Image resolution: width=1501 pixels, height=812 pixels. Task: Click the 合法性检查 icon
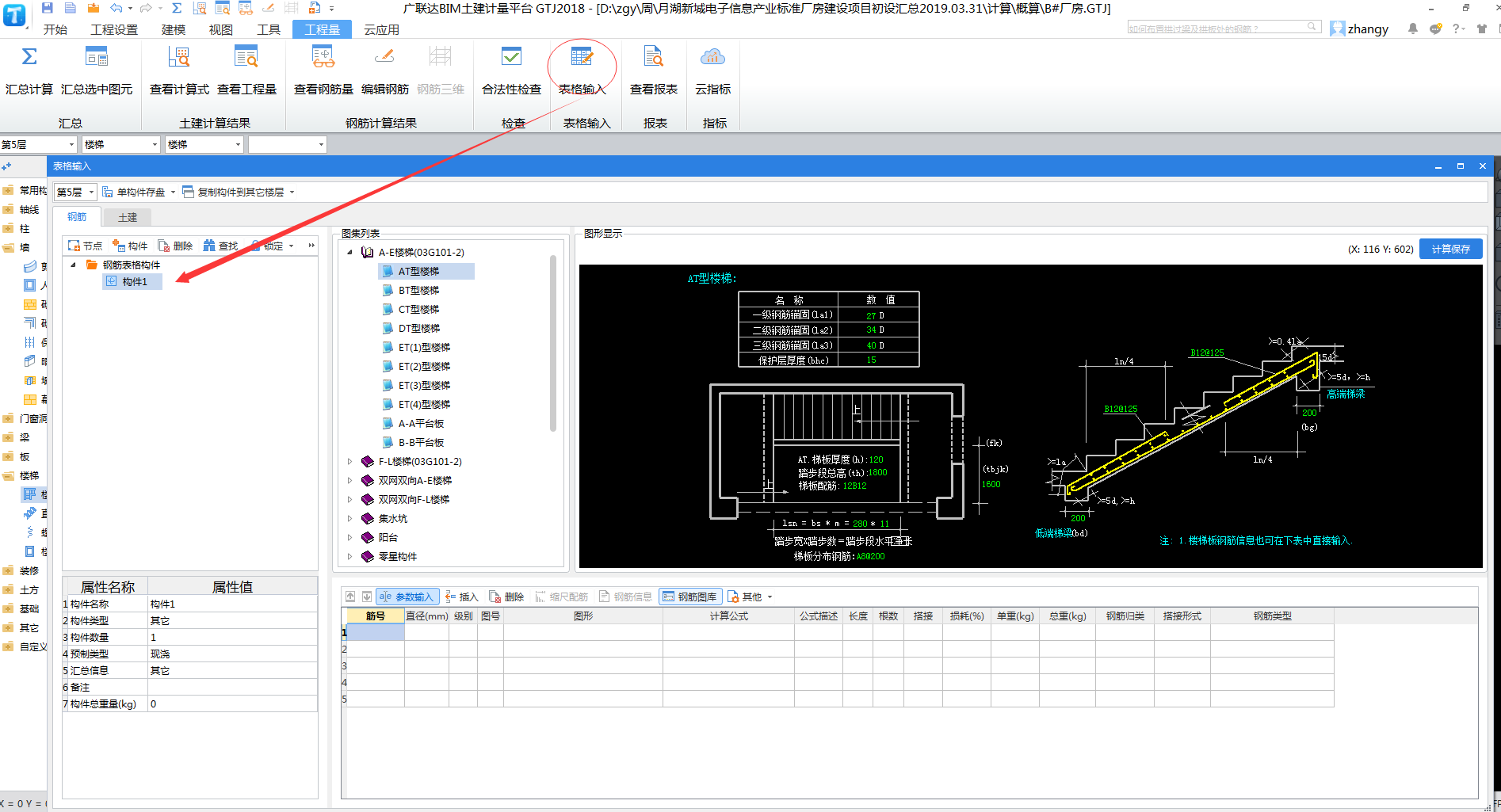(511, 57)
